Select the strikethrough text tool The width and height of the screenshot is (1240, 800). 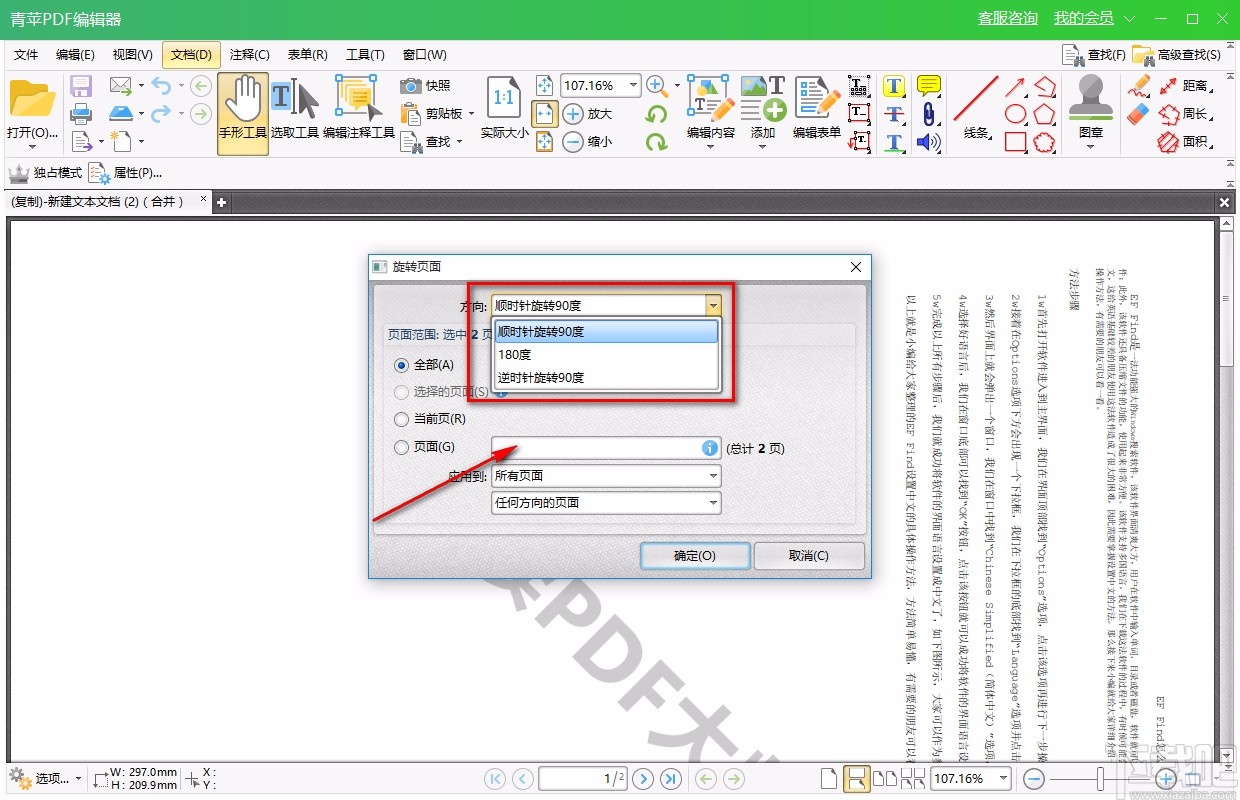(x=894, y=114)
